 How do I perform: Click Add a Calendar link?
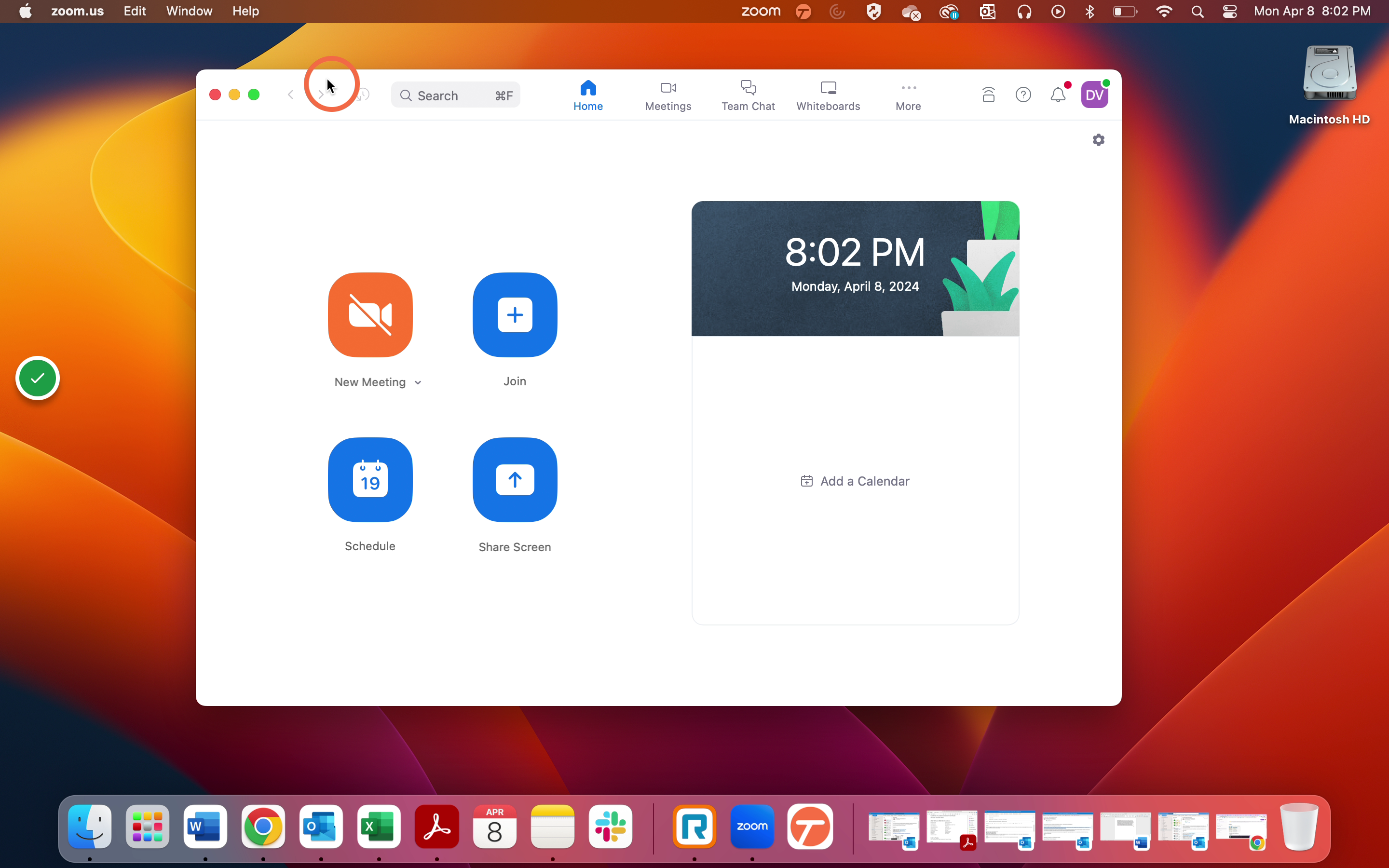pos(855,481)
